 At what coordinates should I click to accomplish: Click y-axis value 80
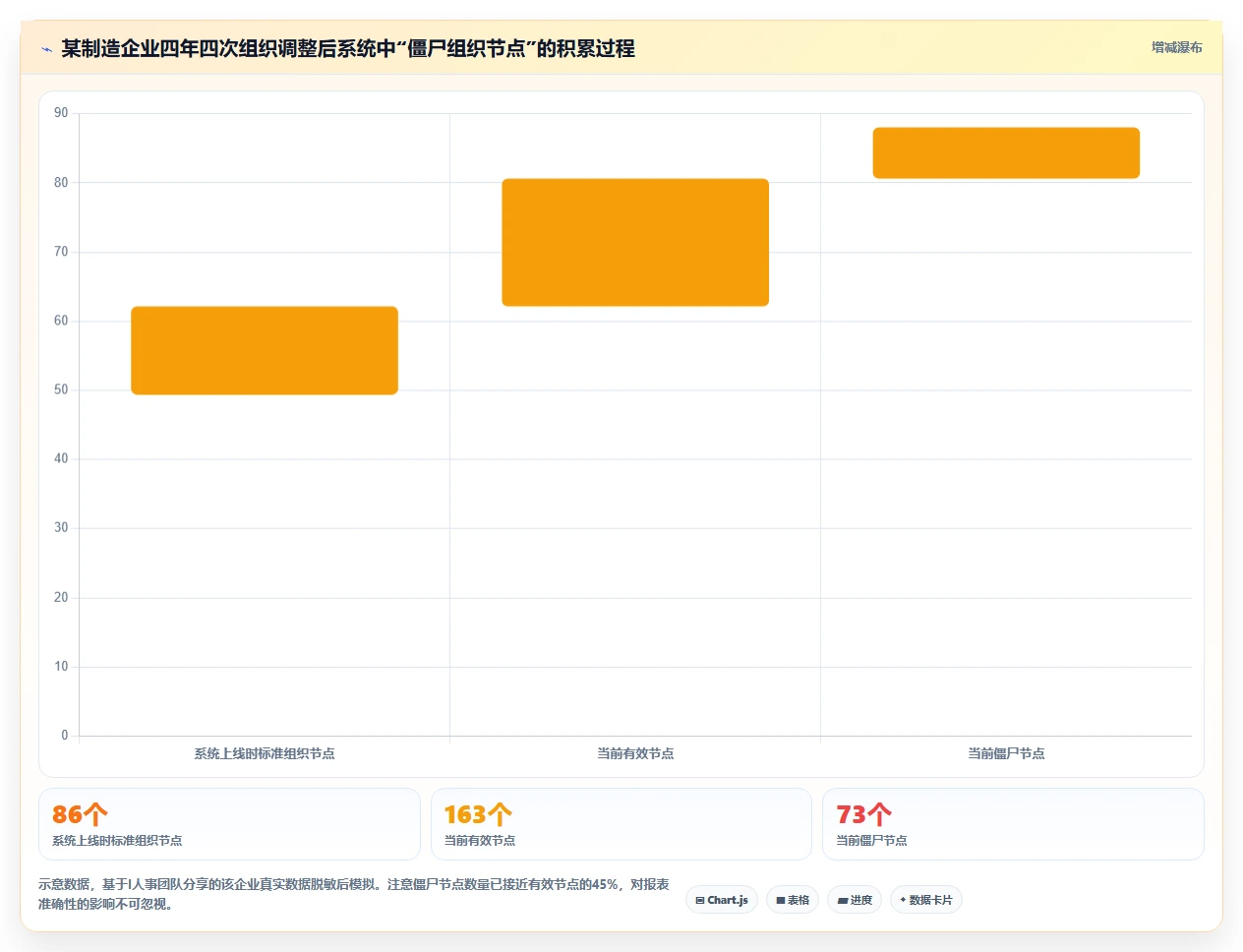[61, 182]
